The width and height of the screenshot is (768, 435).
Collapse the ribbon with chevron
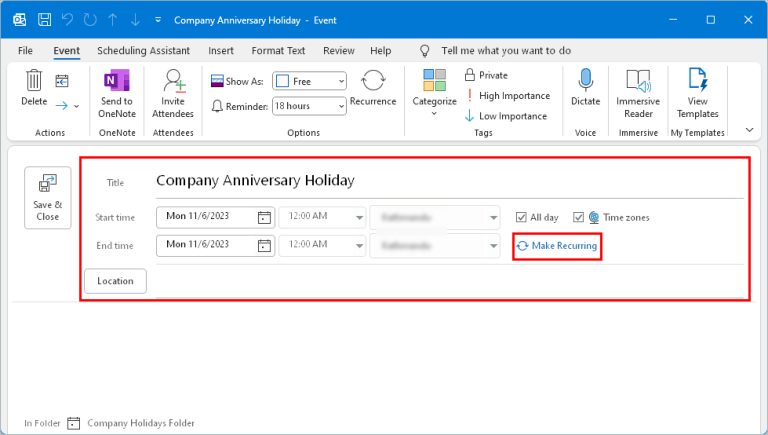pyautogui.click(x=749, y=130)
